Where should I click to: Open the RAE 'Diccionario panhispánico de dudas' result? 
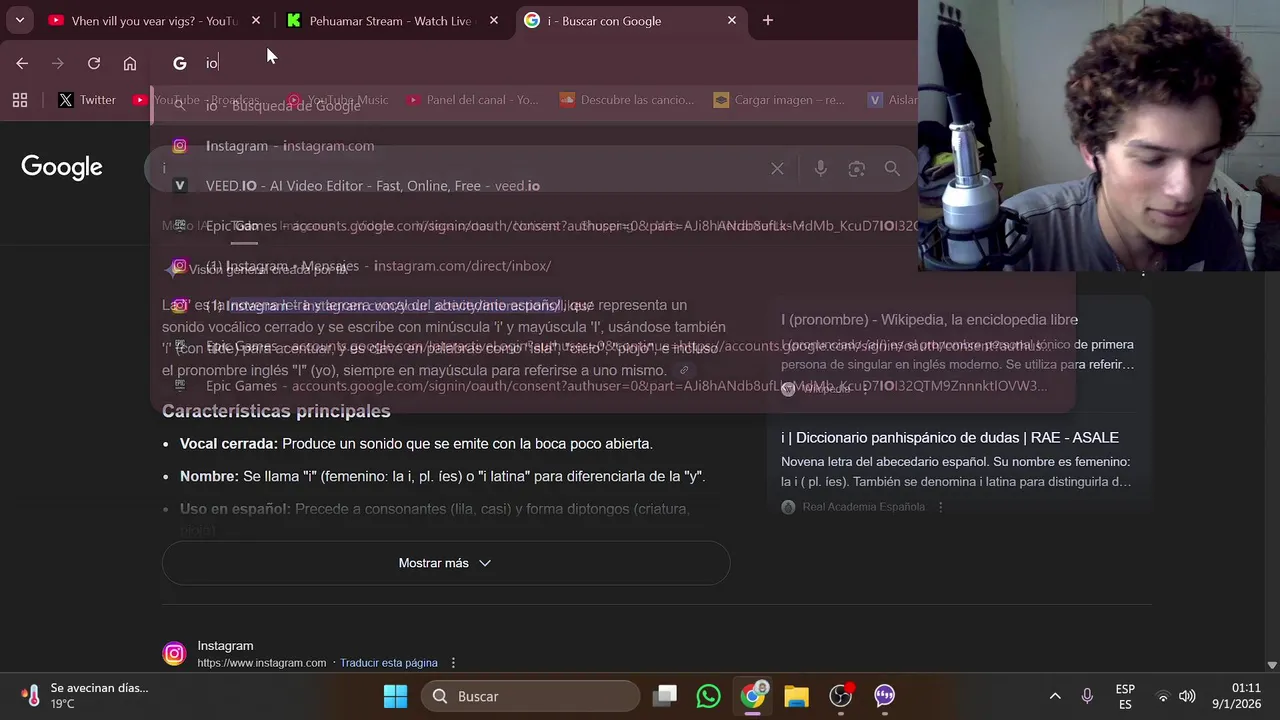950,438
